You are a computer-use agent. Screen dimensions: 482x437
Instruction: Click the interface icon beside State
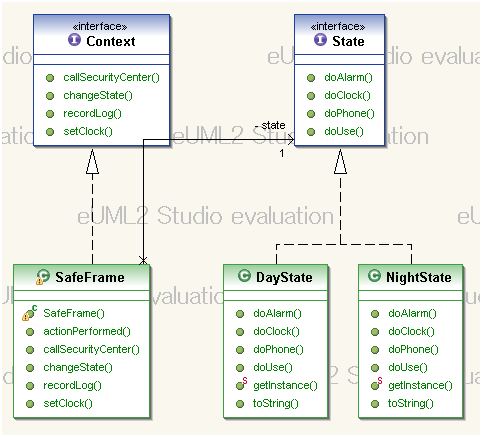(x=320, y=40)
